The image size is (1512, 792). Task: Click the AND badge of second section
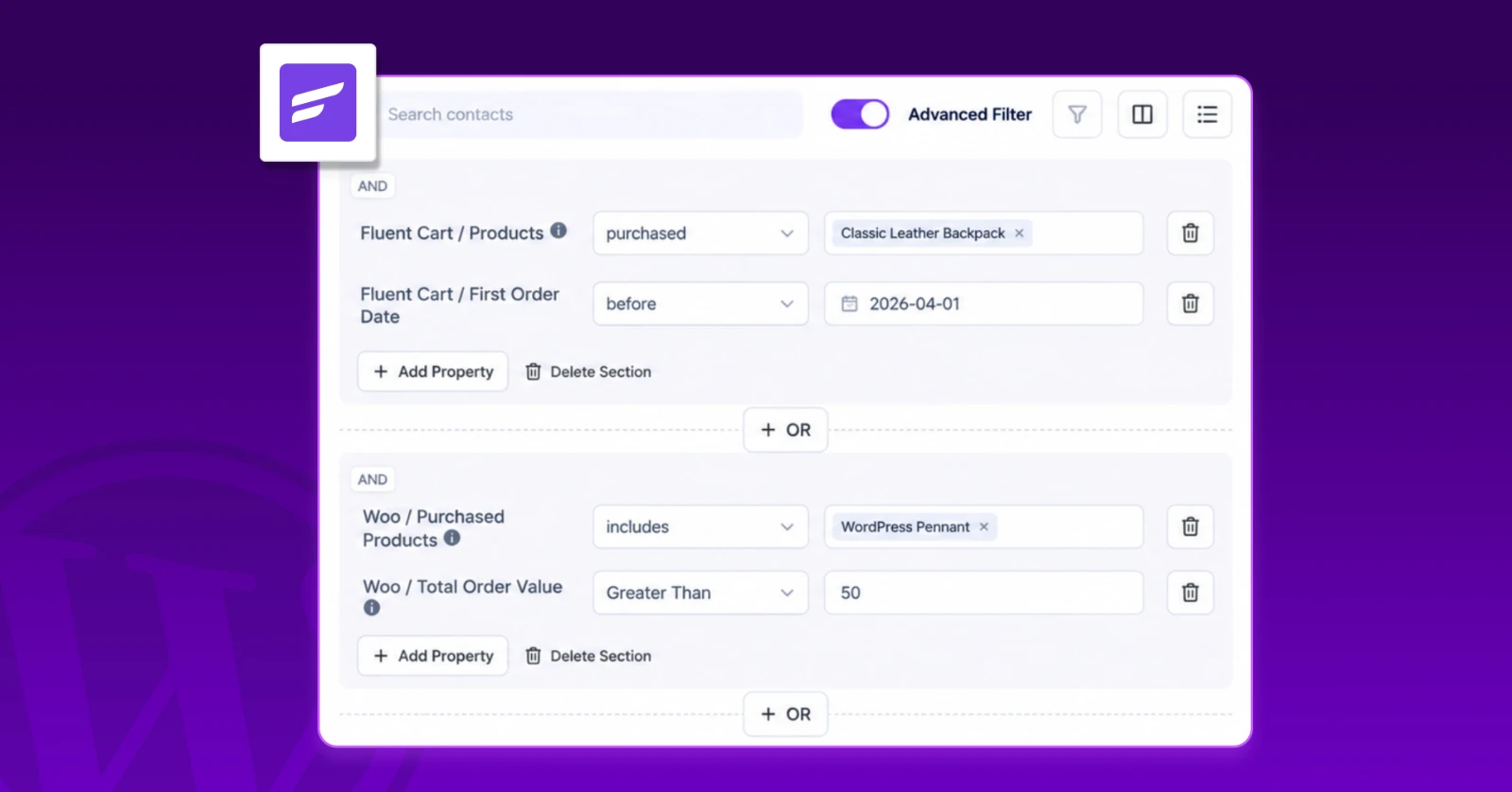tap(372, 479)
